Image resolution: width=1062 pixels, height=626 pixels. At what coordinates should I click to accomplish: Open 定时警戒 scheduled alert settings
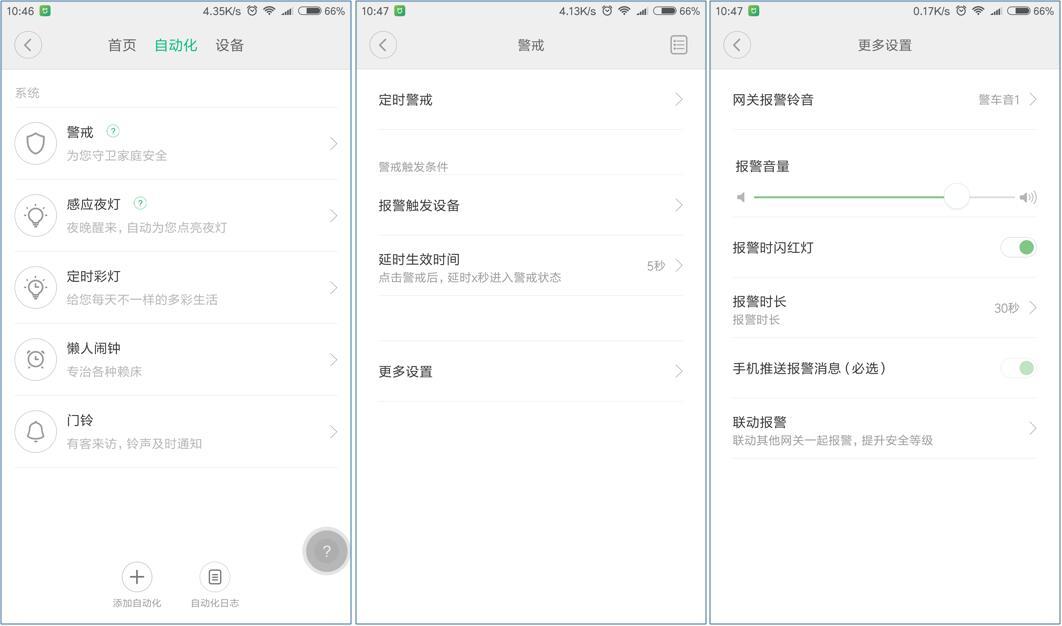pyautogui.click(x=530, y=100)
